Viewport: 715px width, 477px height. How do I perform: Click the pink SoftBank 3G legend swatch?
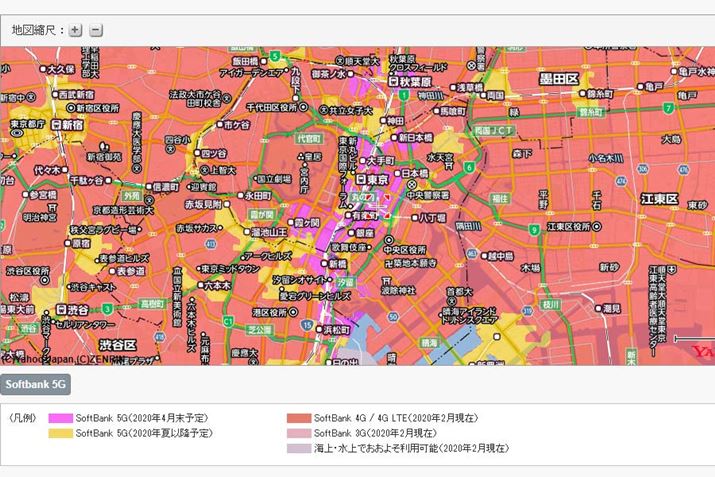[x=299, y=433]
